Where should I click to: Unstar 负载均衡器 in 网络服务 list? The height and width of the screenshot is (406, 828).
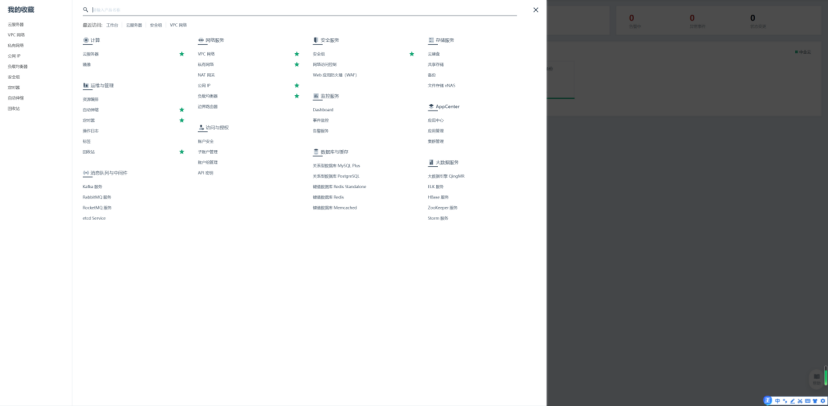coord(297,96)
